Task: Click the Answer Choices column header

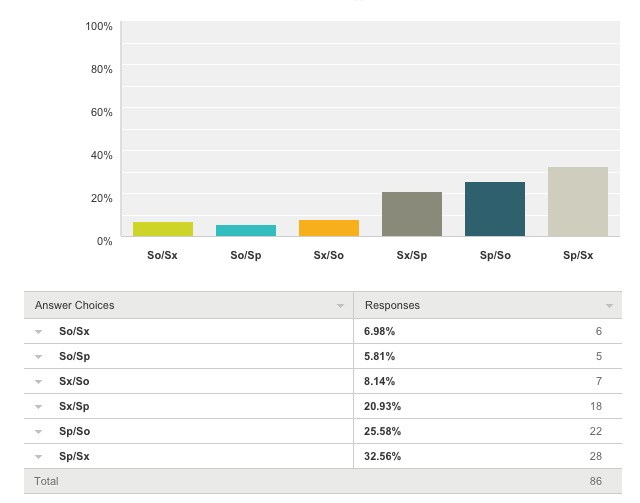Action: pyautogui.click(x=75, y=305)
